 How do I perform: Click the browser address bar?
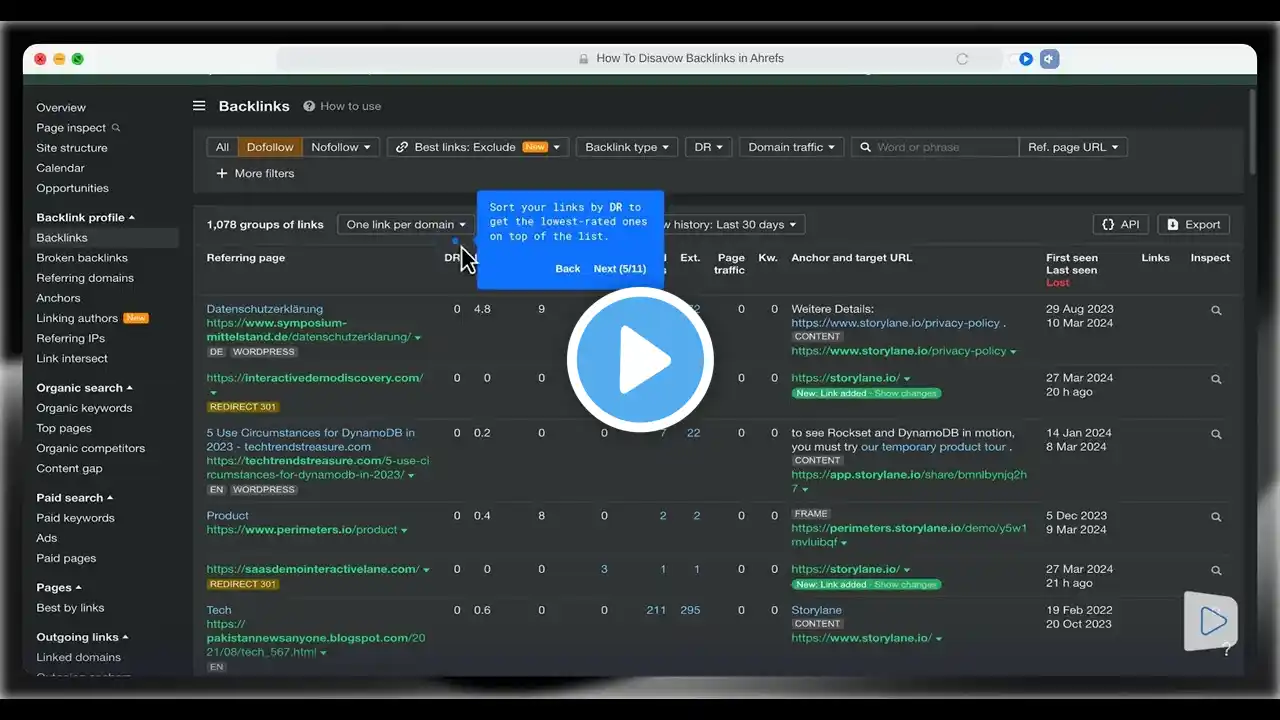pyautogui.click(x=640, y=59)
